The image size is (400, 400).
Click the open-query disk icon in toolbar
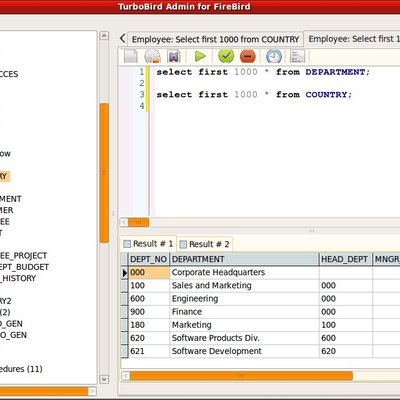[152, 56]
